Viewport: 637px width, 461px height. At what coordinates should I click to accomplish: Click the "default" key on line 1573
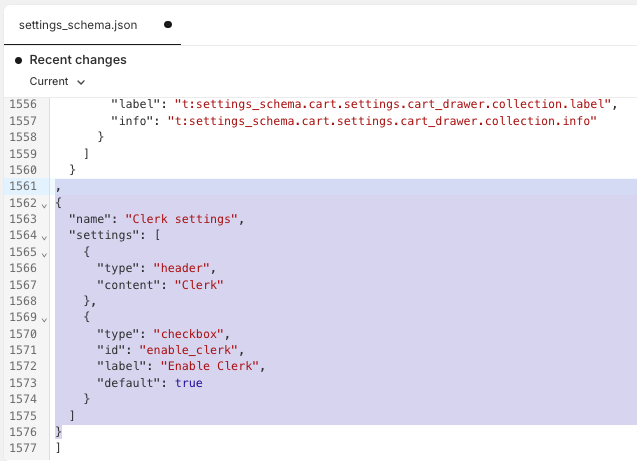tap(129, 383)
